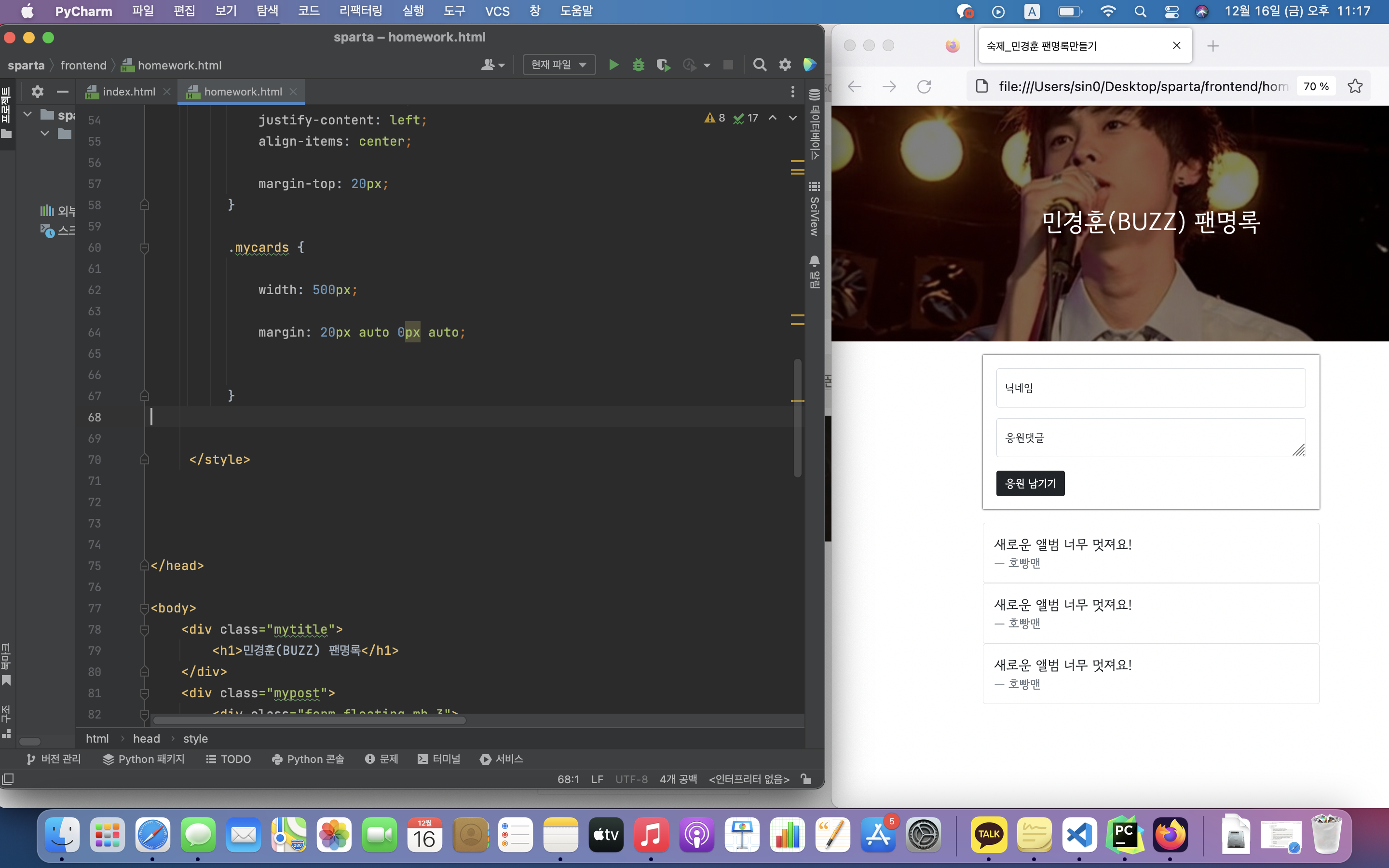Open run configuration dropdown 현재 파일
1389x868 pixels.
pos(559,65)
